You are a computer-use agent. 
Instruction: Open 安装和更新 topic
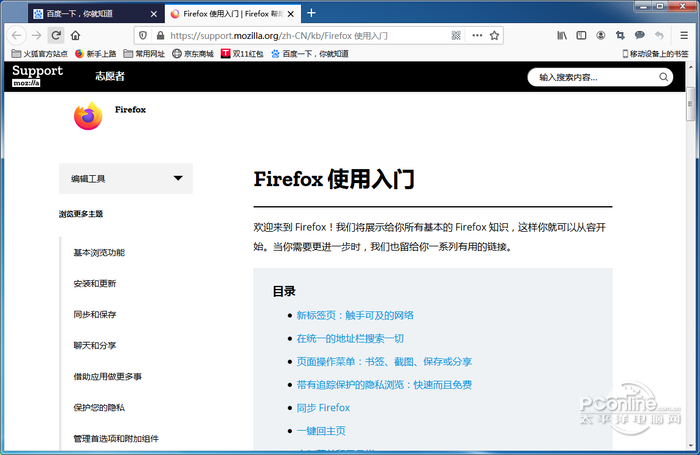click(x=95, y=284)
